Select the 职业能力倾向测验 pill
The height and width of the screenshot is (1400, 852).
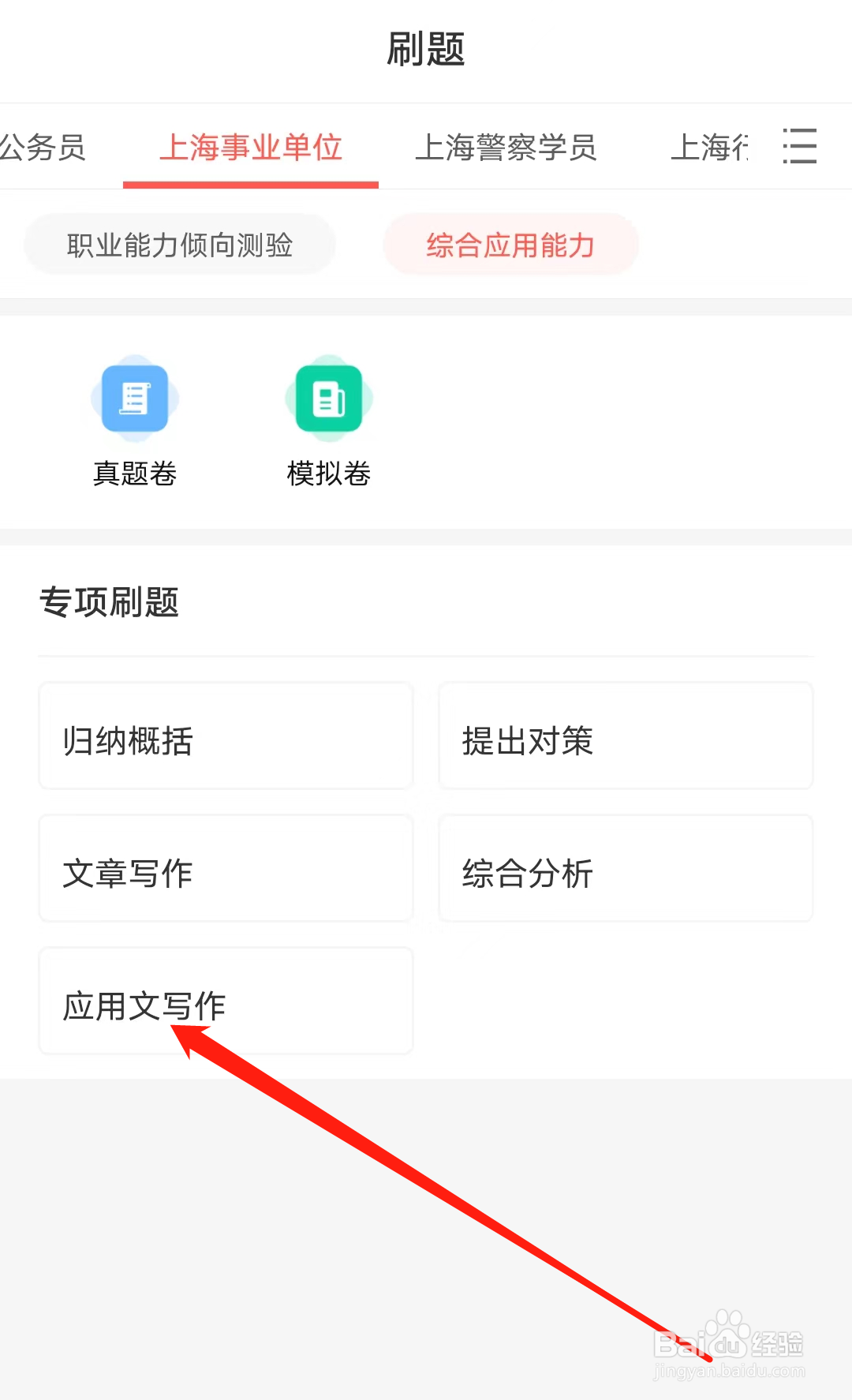pos(180,245)
